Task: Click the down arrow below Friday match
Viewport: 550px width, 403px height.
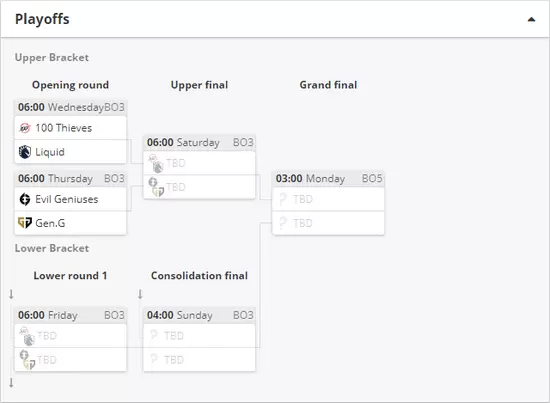Action: click(x=11, y=383)
